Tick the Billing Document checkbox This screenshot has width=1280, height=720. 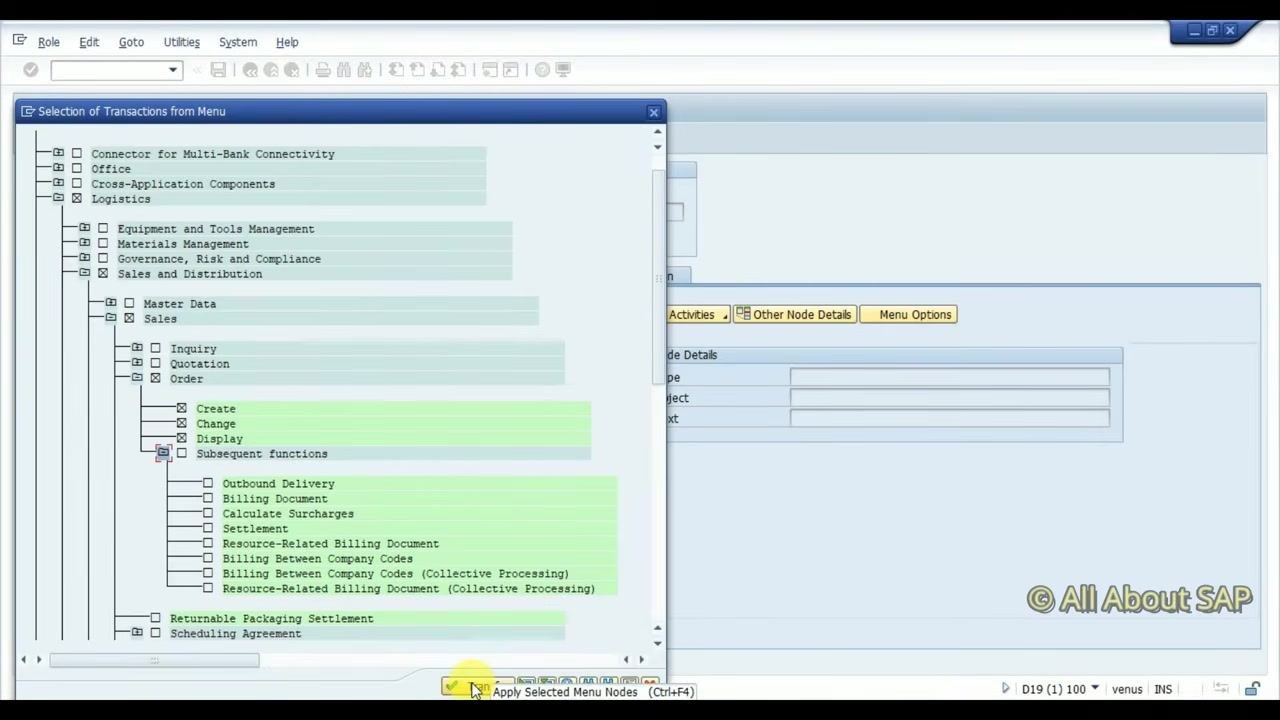point(208,499)
